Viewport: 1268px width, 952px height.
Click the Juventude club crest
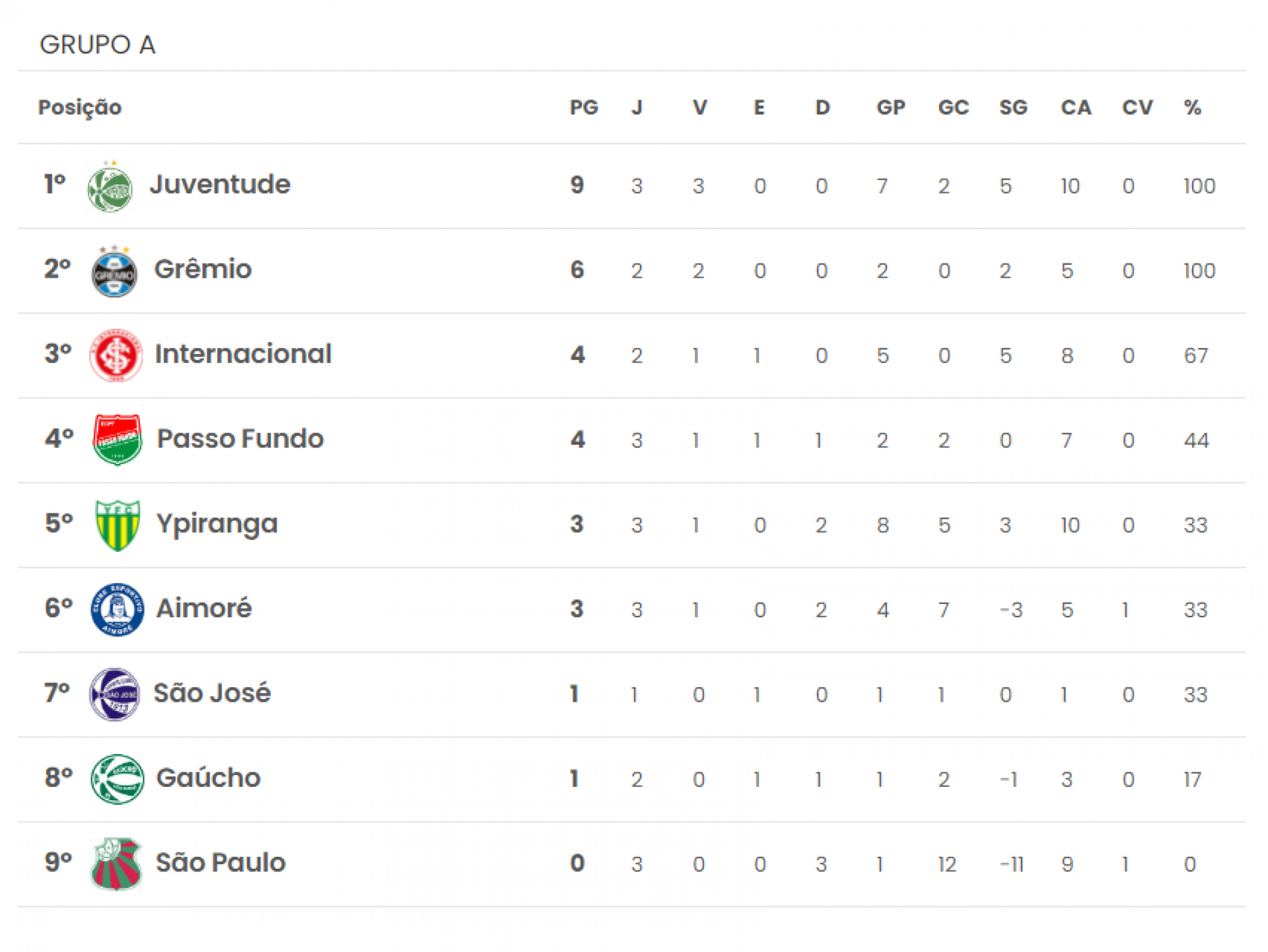coord(110,186)
